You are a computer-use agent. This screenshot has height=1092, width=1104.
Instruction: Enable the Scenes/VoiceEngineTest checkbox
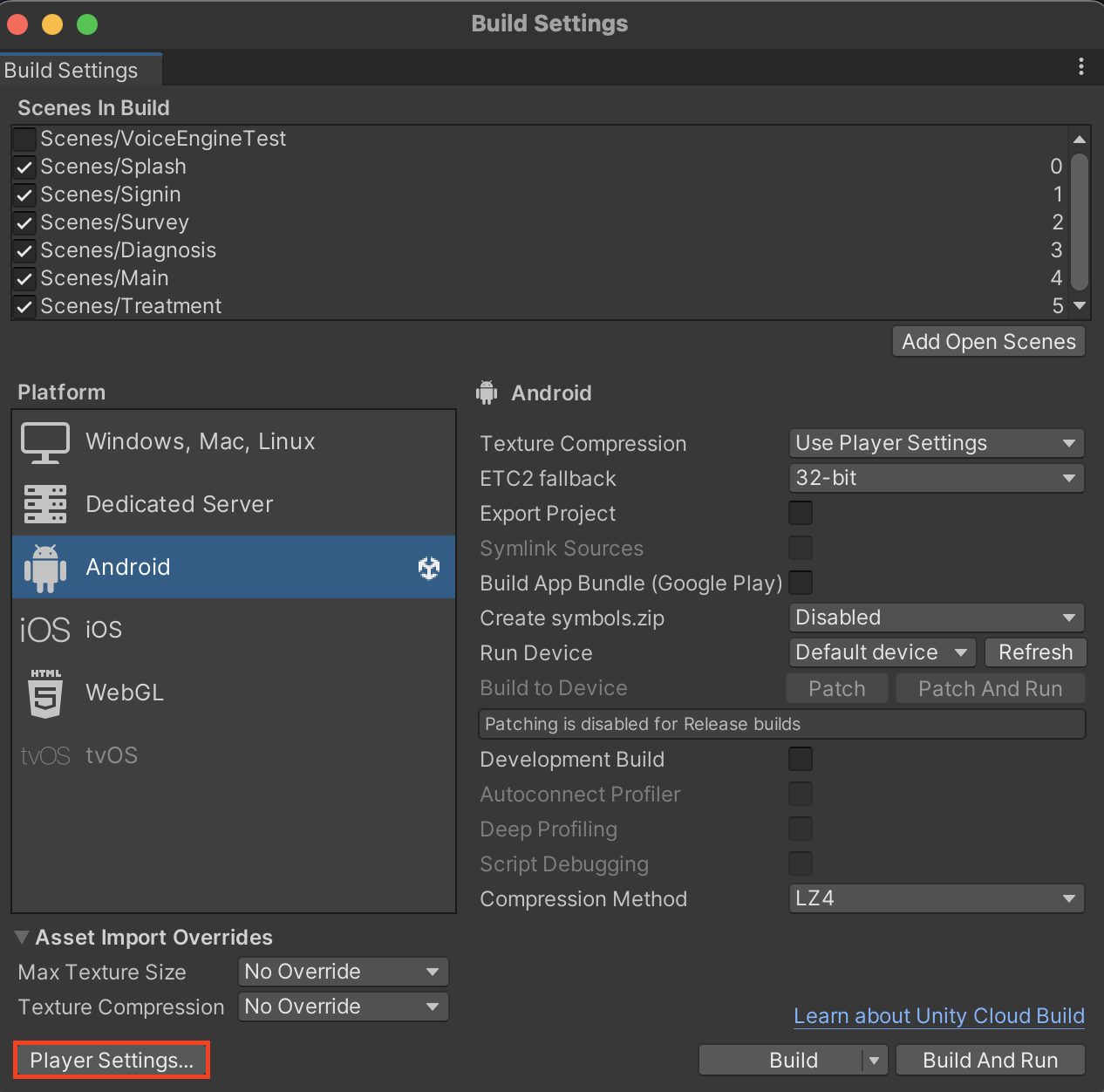24,139
